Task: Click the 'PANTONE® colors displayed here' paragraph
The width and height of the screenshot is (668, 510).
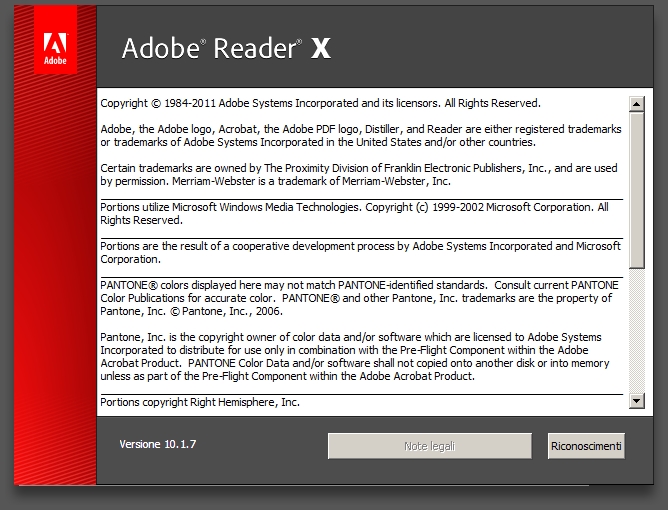Action: click(359, 298)
